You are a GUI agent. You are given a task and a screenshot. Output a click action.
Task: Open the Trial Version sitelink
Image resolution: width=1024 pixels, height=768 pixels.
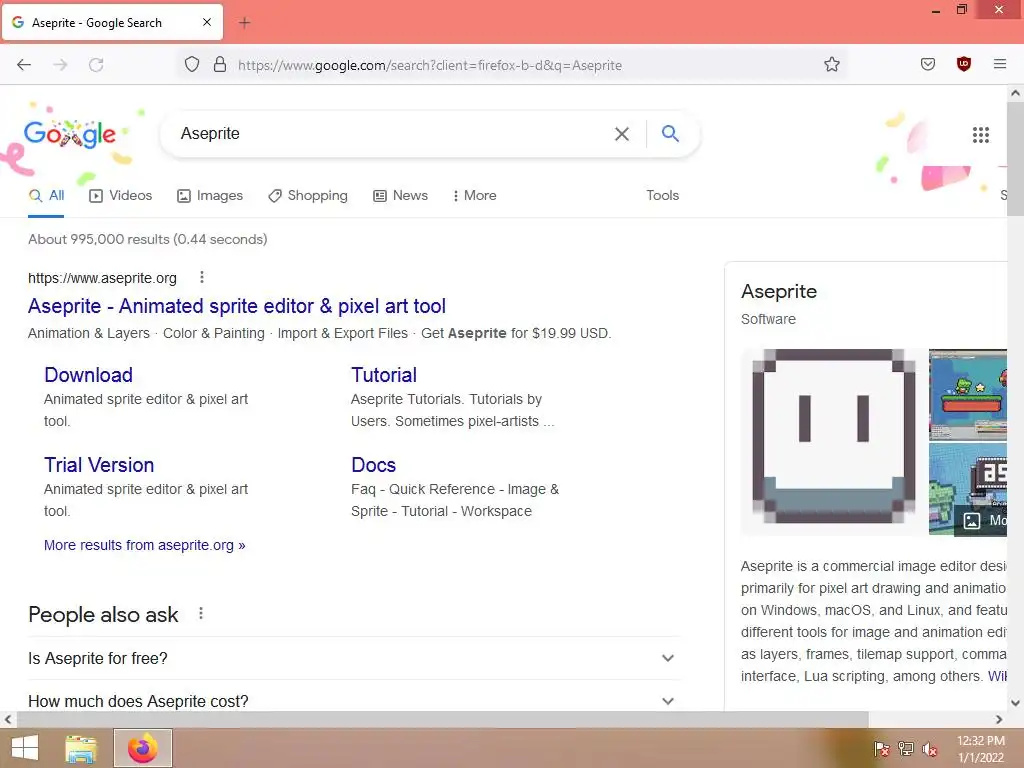[99, 465]
